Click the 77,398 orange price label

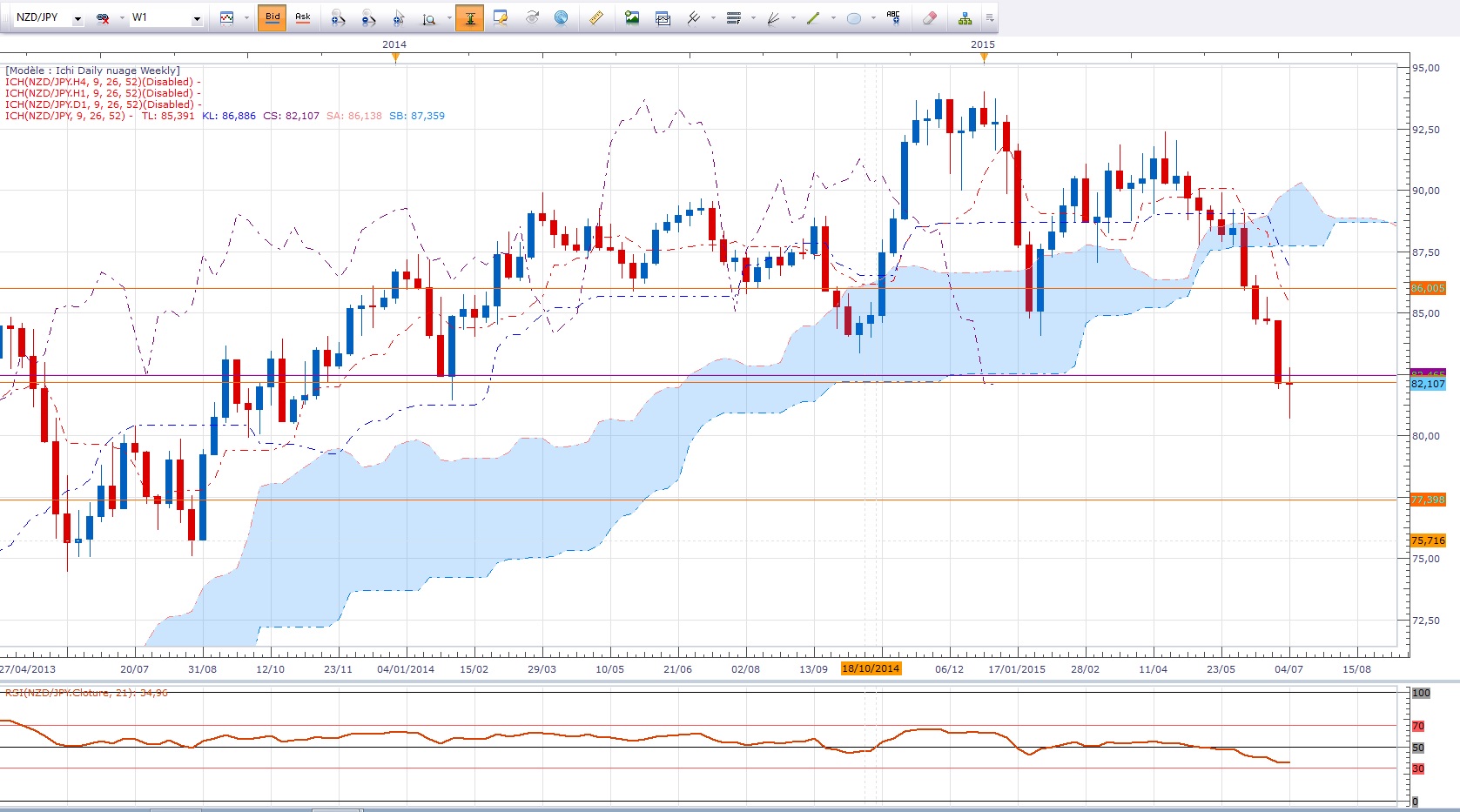coord(1428,500)
